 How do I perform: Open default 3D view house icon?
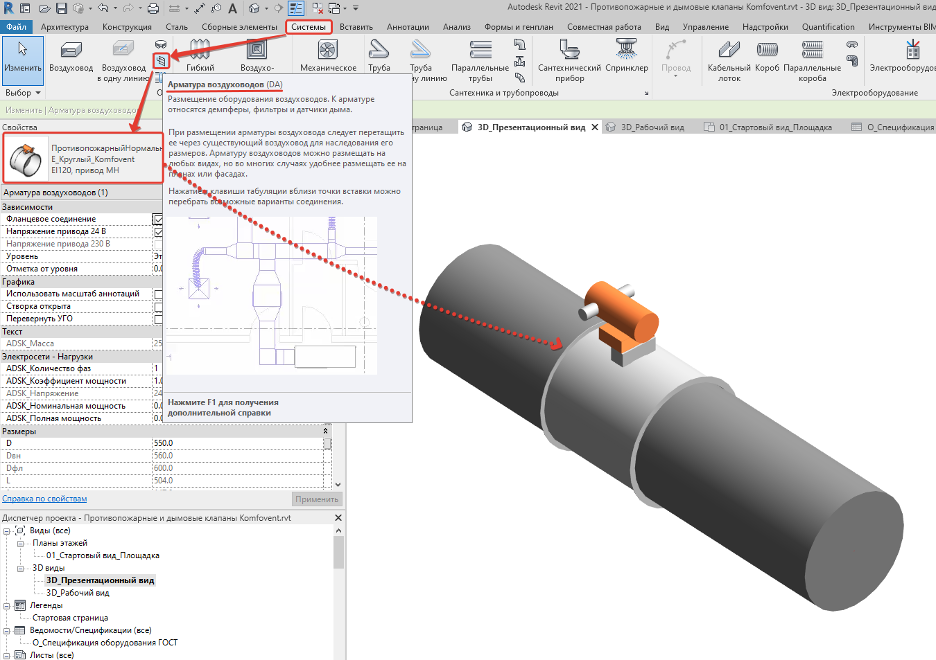tap(255, 8)
